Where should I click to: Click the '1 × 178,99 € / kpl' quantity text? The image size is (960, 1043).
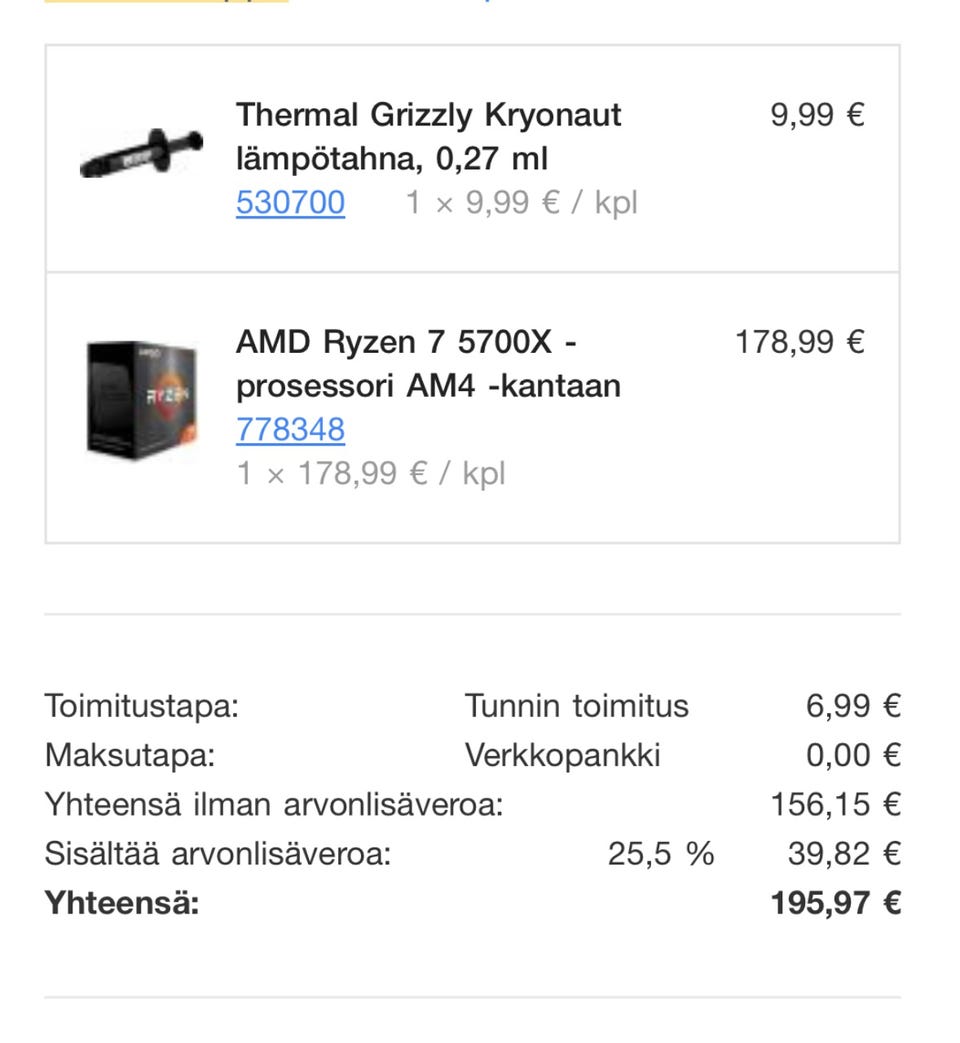coord(371,472)
